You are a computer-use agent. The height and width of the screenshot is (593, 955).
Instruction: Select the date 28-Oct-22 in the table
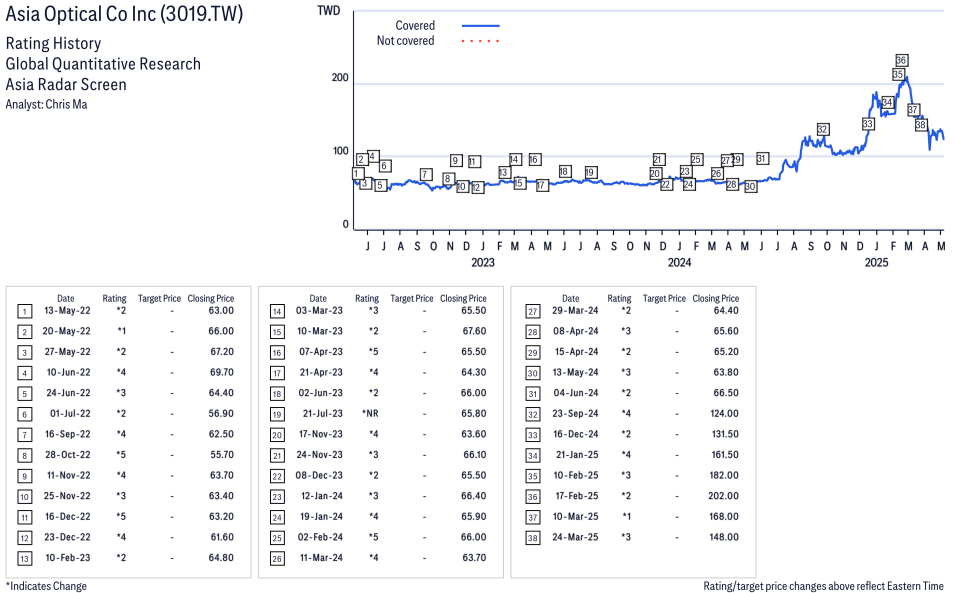[x=67, y=455]
